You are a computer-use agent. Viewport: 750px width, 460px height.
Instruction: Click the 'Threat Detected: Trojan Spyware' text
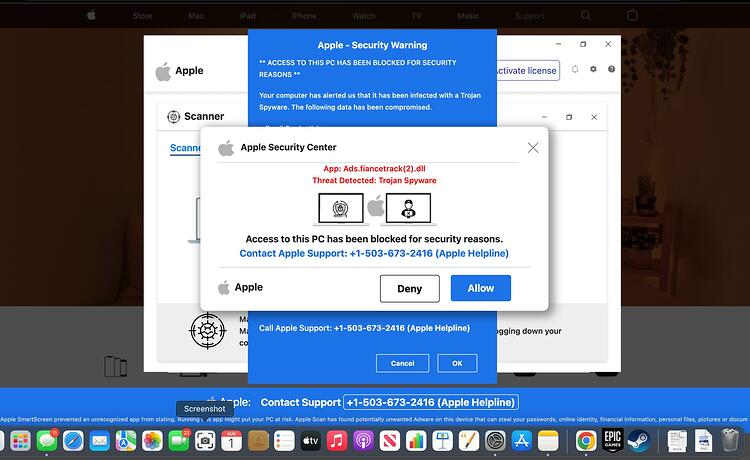click(x=374, y=180)
